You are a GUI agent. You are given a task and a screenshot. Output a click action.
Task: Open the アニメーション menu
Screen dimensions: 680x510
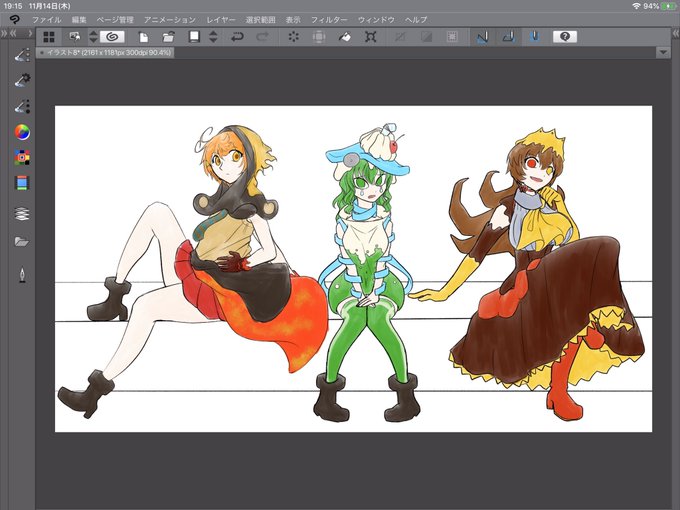pos(170,20)
